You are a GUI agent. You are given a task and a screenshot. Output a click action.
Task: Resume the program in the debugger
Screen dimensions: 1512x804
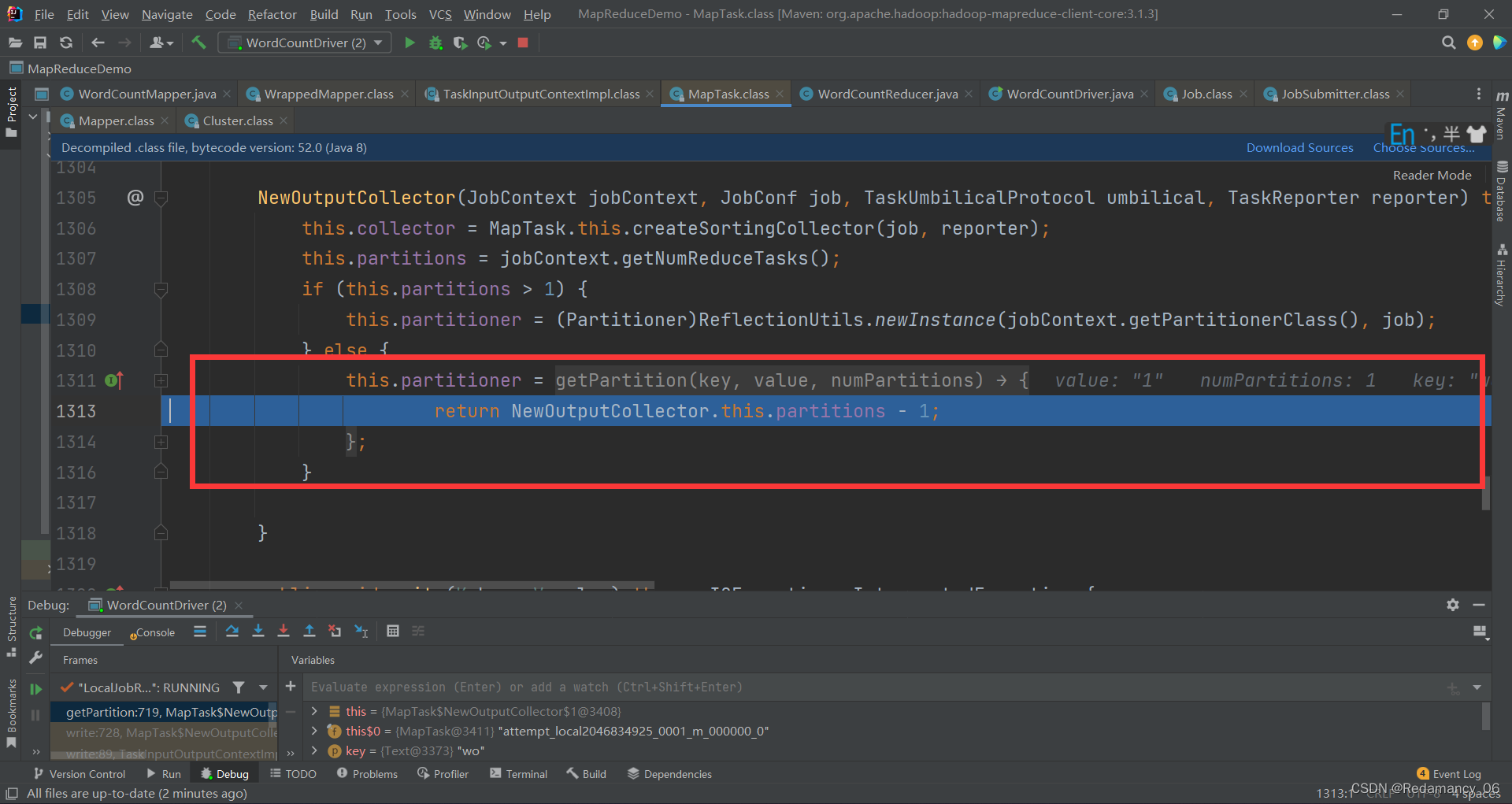click(x=35, y=689)
